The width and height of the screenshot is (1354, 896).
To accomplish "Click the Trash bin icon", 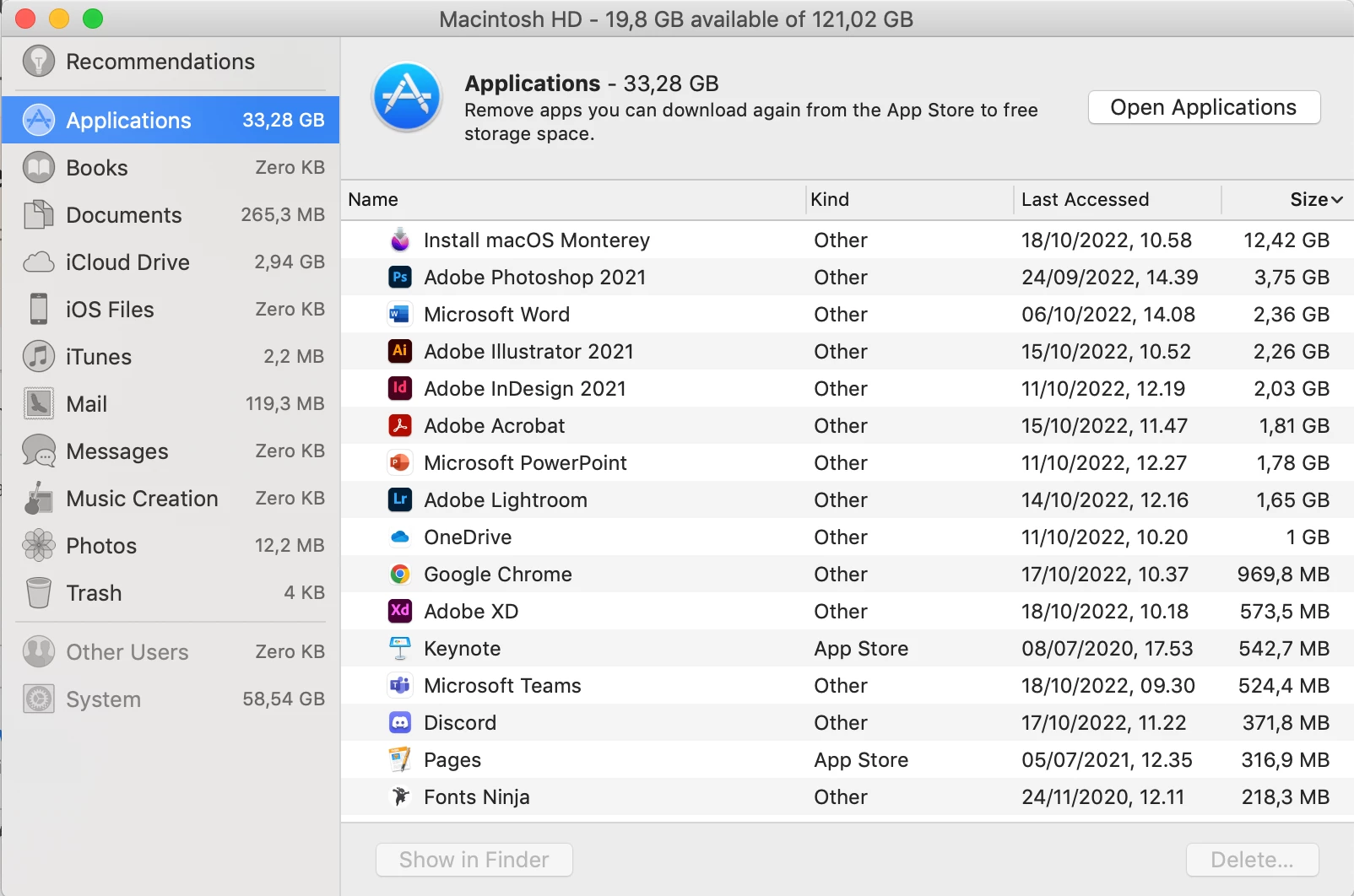I will tap(39, 592).
